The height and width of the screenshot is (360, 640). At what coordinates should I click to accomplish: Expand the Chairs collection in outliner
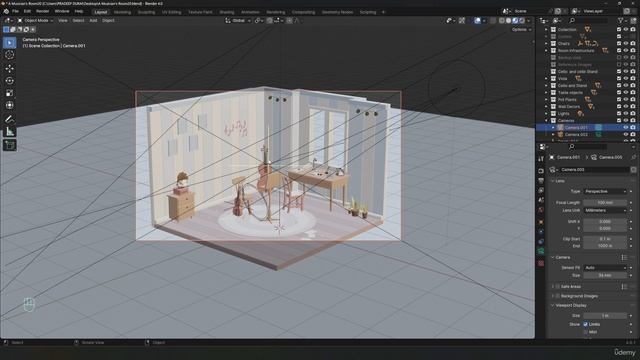(547, 43)
